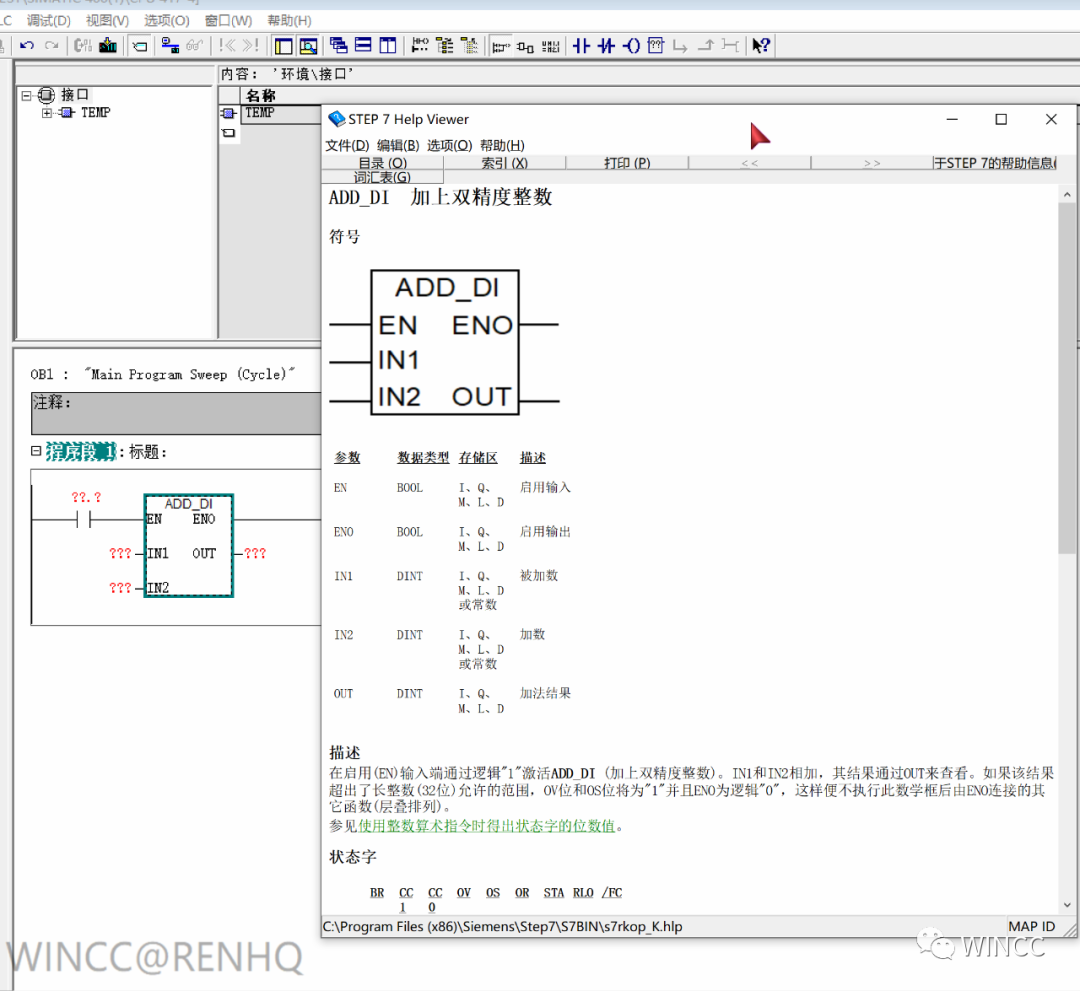
Task: Insert an empty box element
Action: coord(656,45)
